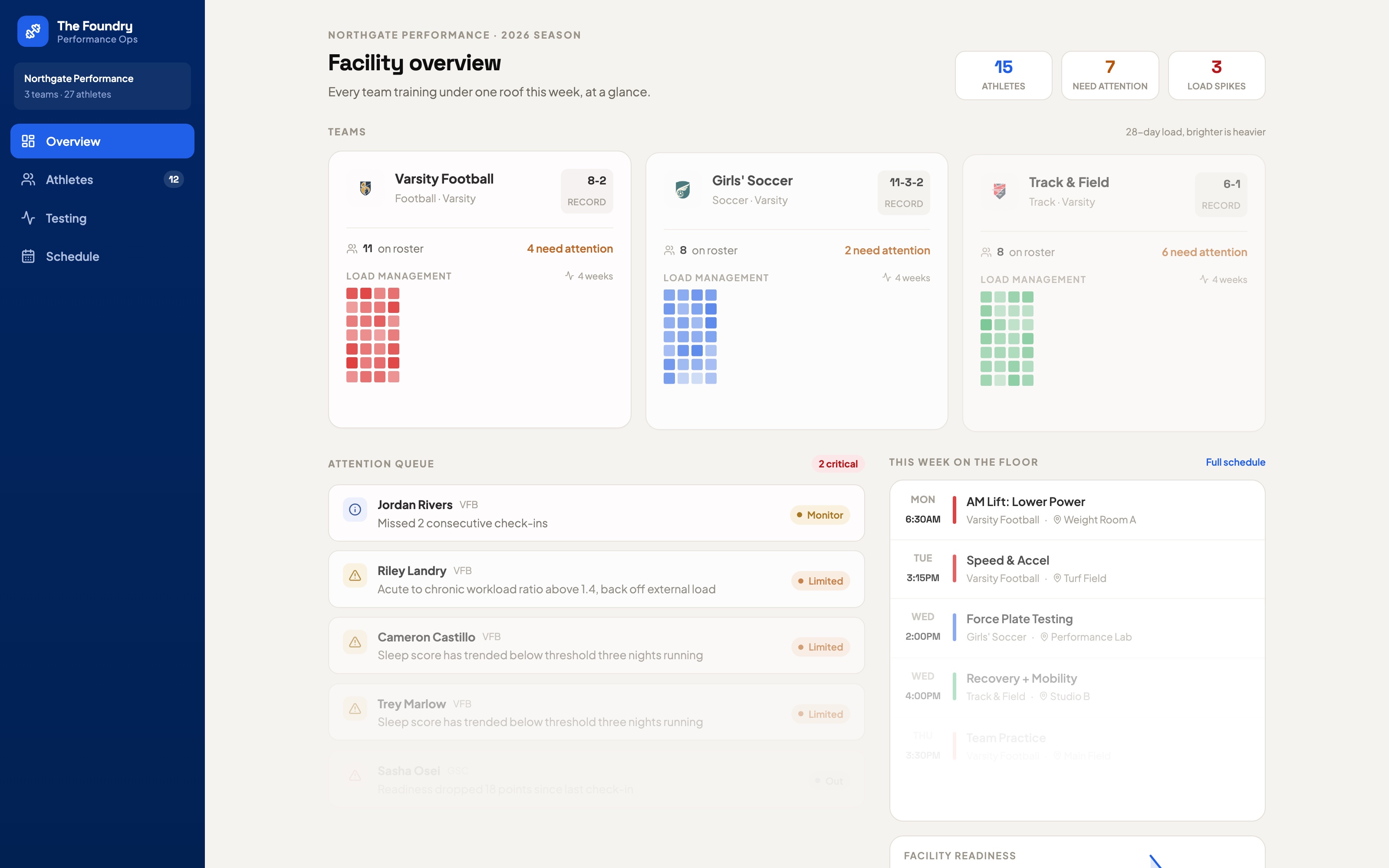1389x868 pixels.
Task: Click the Athletes badge showing 12
Action: [174, 180]
